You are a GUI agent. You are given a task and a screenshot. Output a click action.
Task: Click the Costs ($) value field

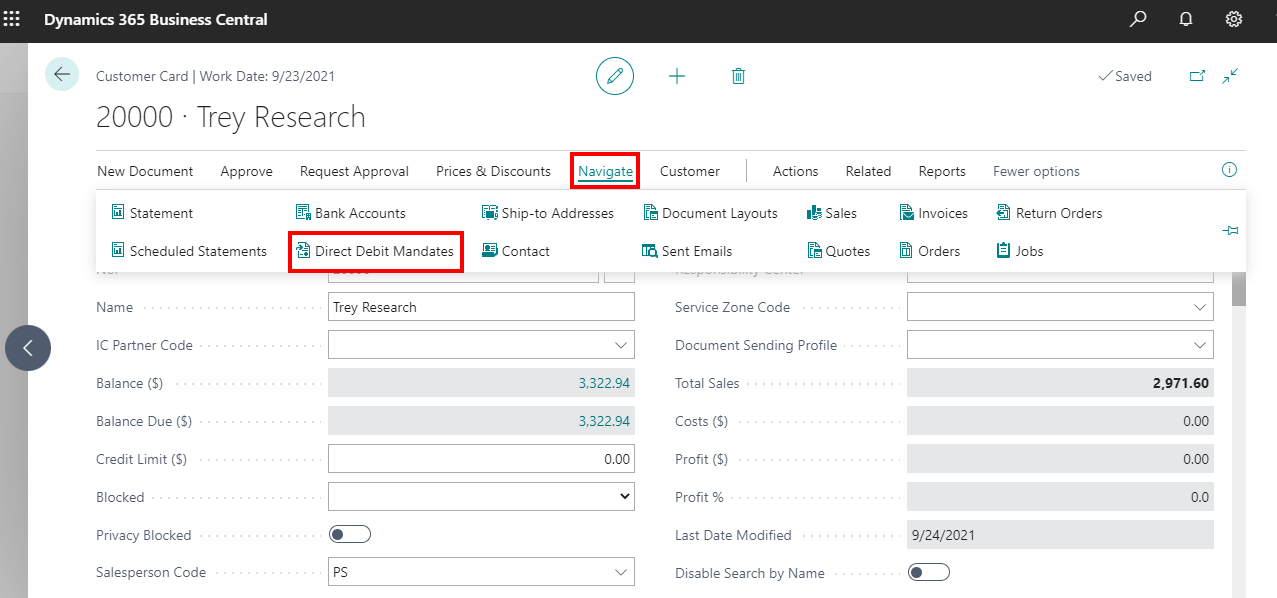pyautogui.click(x=1060, y=421)
